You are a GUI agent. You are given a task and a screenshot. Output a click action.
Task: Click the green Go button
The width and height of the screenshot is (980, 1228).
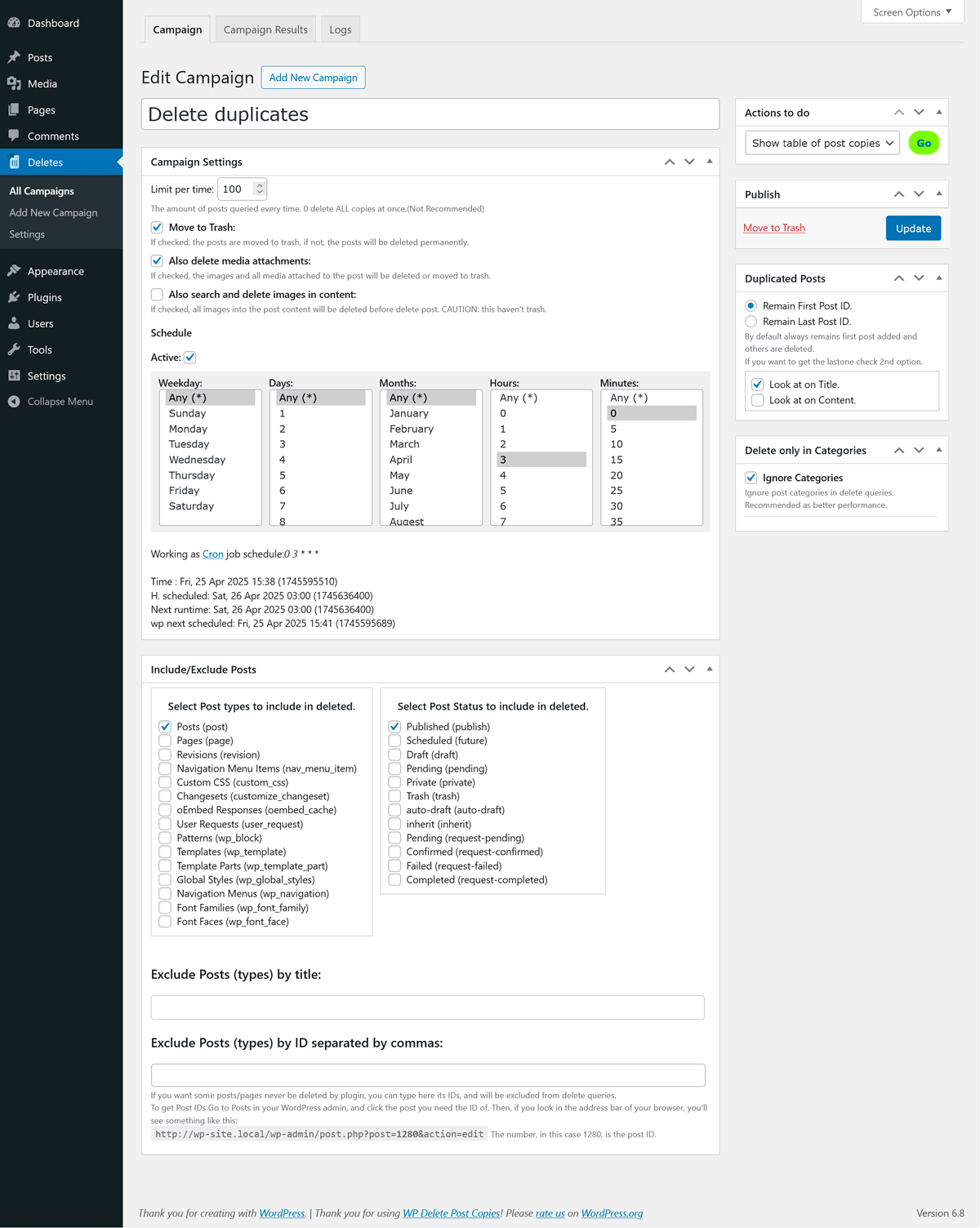(x=924, y=143)
